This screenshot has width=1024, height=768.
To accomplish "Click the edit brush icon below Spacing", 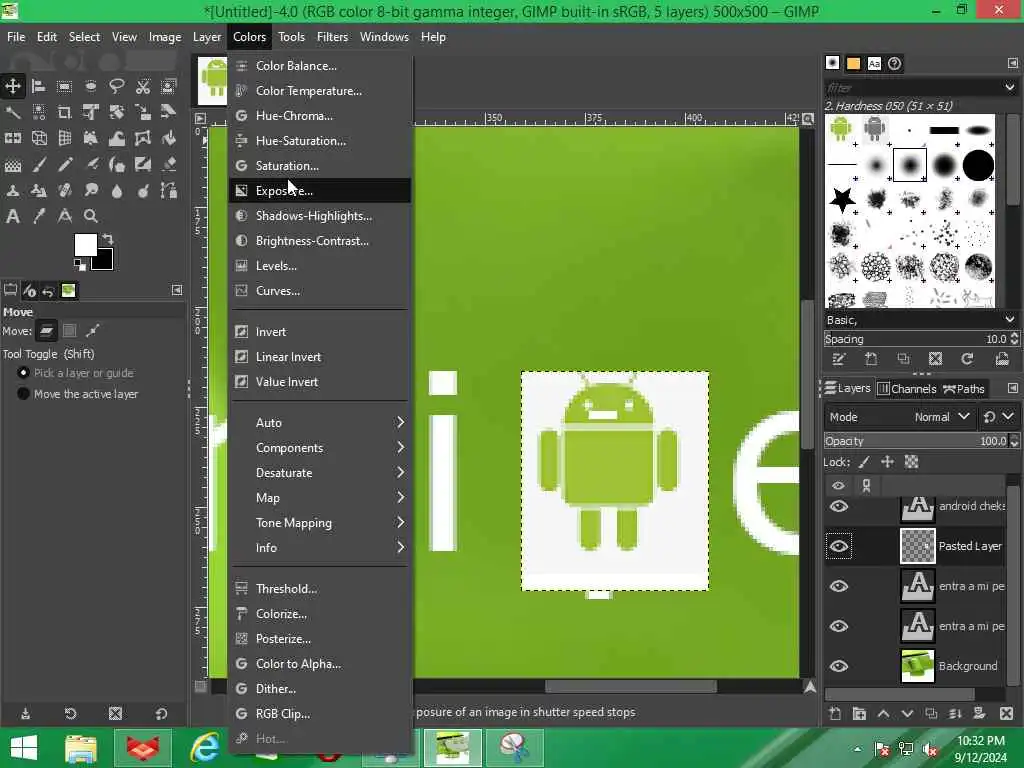I will [x=839, y=359].
